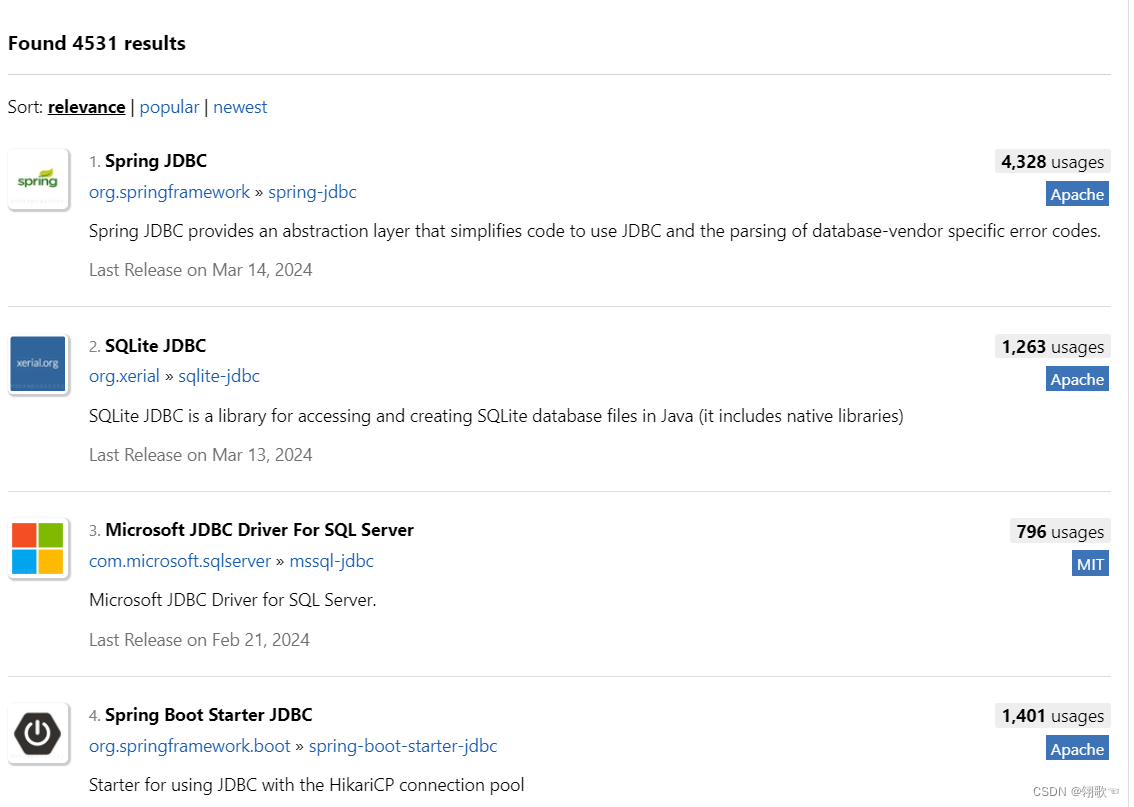Click 'Last Release on Mar 13, 2024' text
The height and width of the screenshot is (807, 1134).
tap(200, 455)
